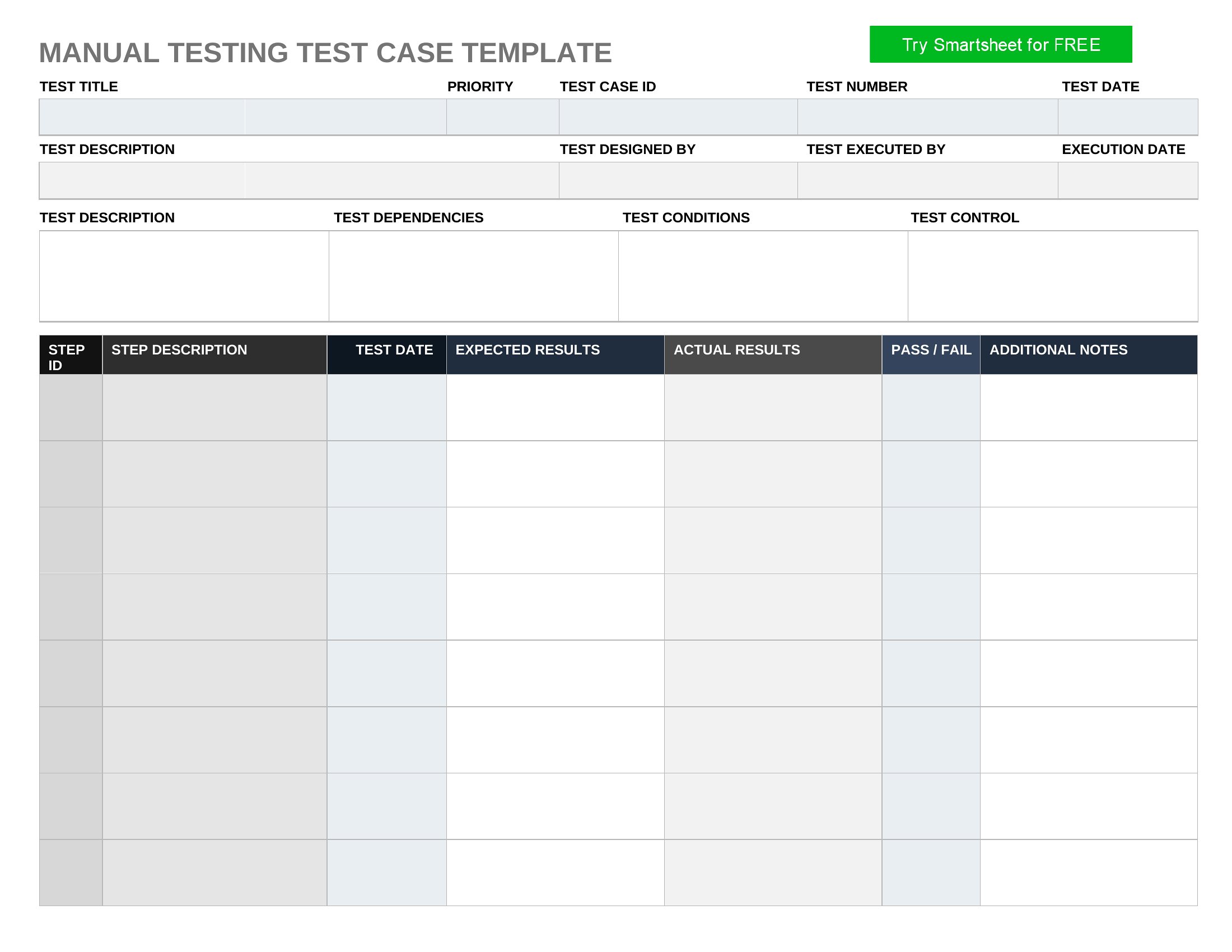1232x952 pixels.
Task: Select the Manual Testing Test Case Template title
Action: 325,53
